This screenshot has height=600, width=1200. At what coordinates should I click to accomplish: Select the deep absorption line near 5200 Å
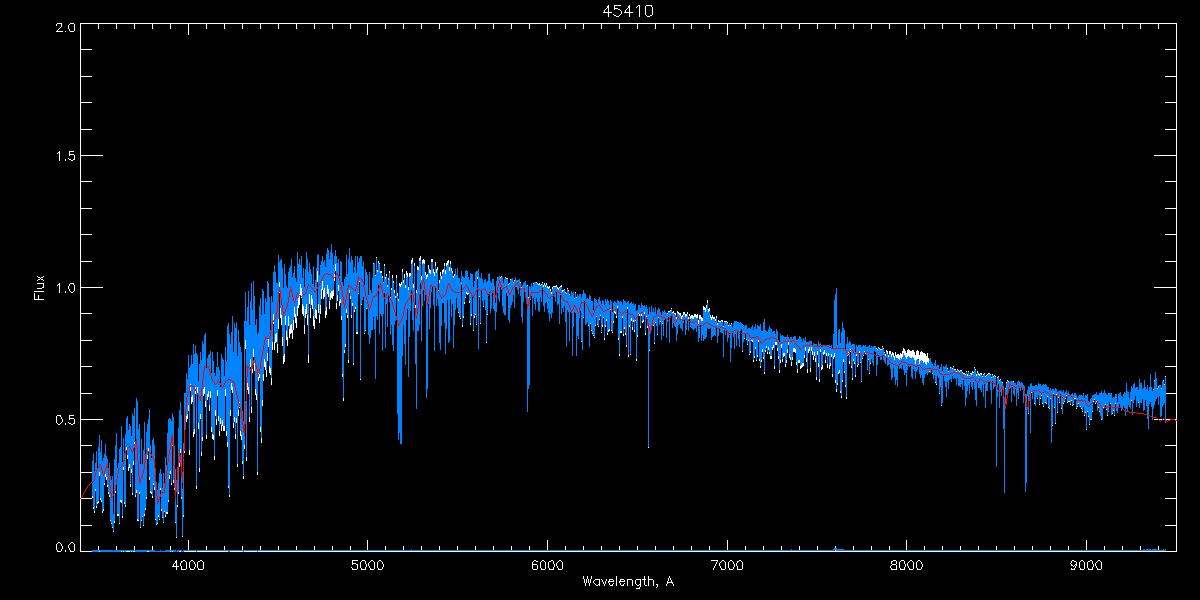click(x=400, y=438)
